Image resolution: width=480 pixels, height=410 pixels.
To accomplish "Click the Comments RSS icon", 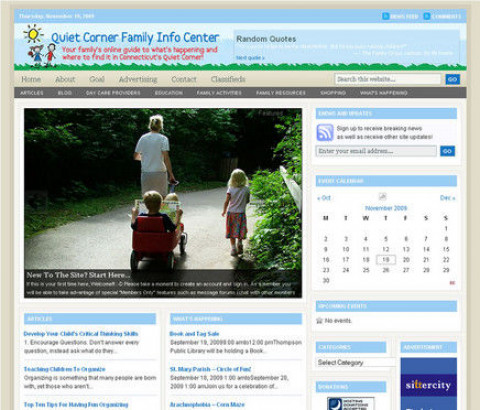I will tap(427, 16).
